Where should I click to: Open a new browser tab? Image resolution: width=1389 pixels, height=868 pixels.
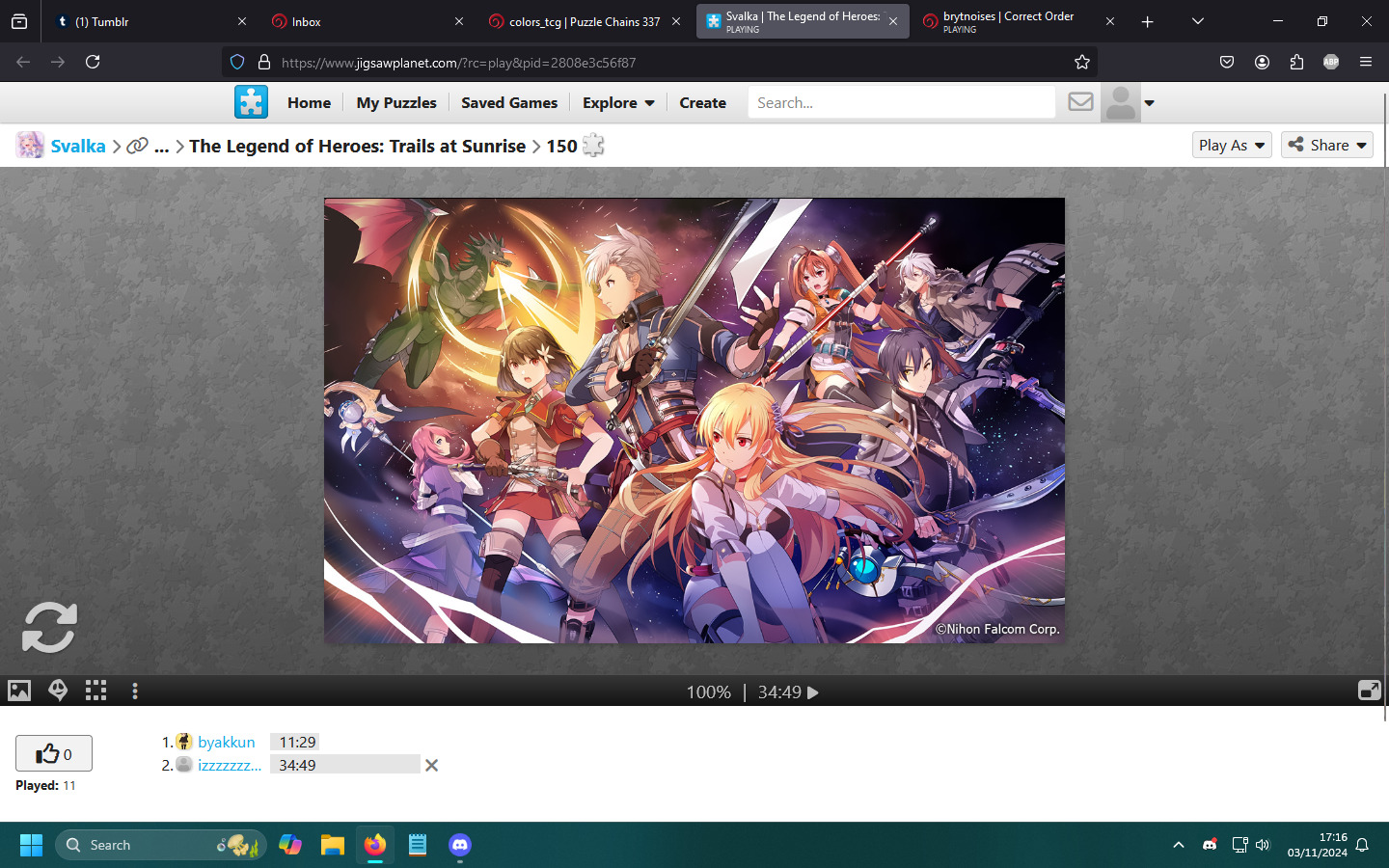1147,21
